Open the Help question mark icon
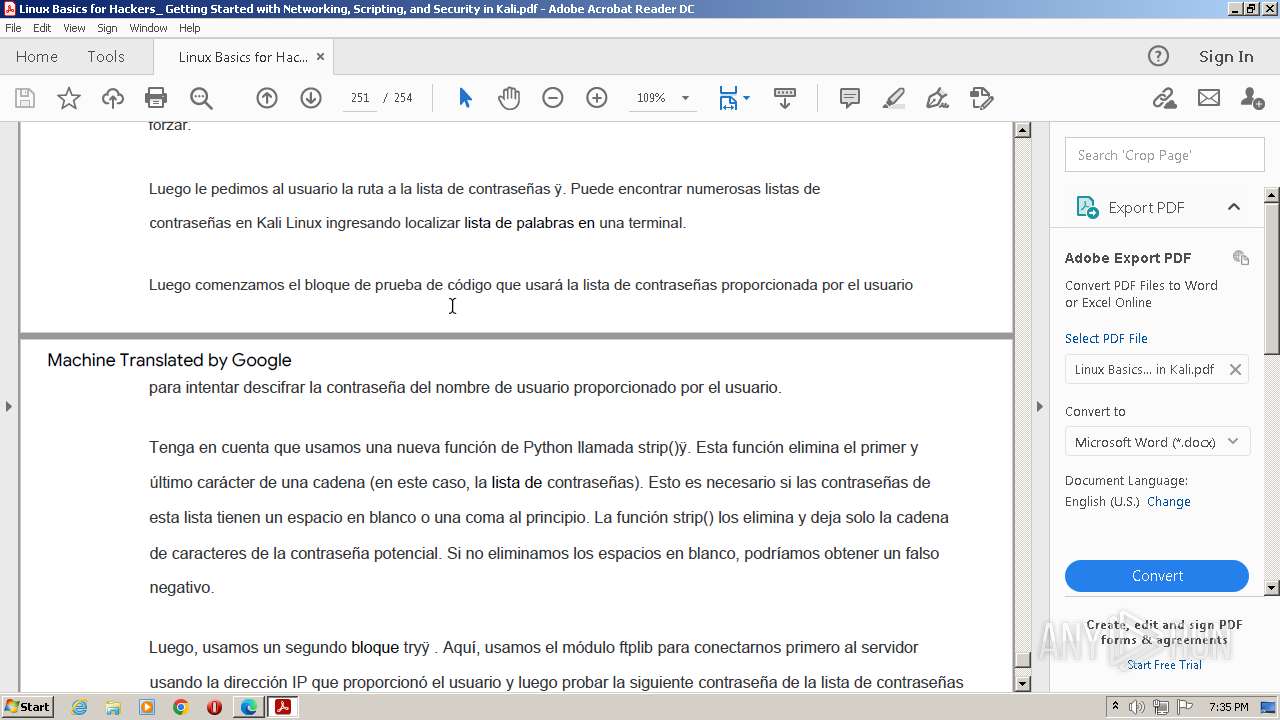 coord(1158,56)
